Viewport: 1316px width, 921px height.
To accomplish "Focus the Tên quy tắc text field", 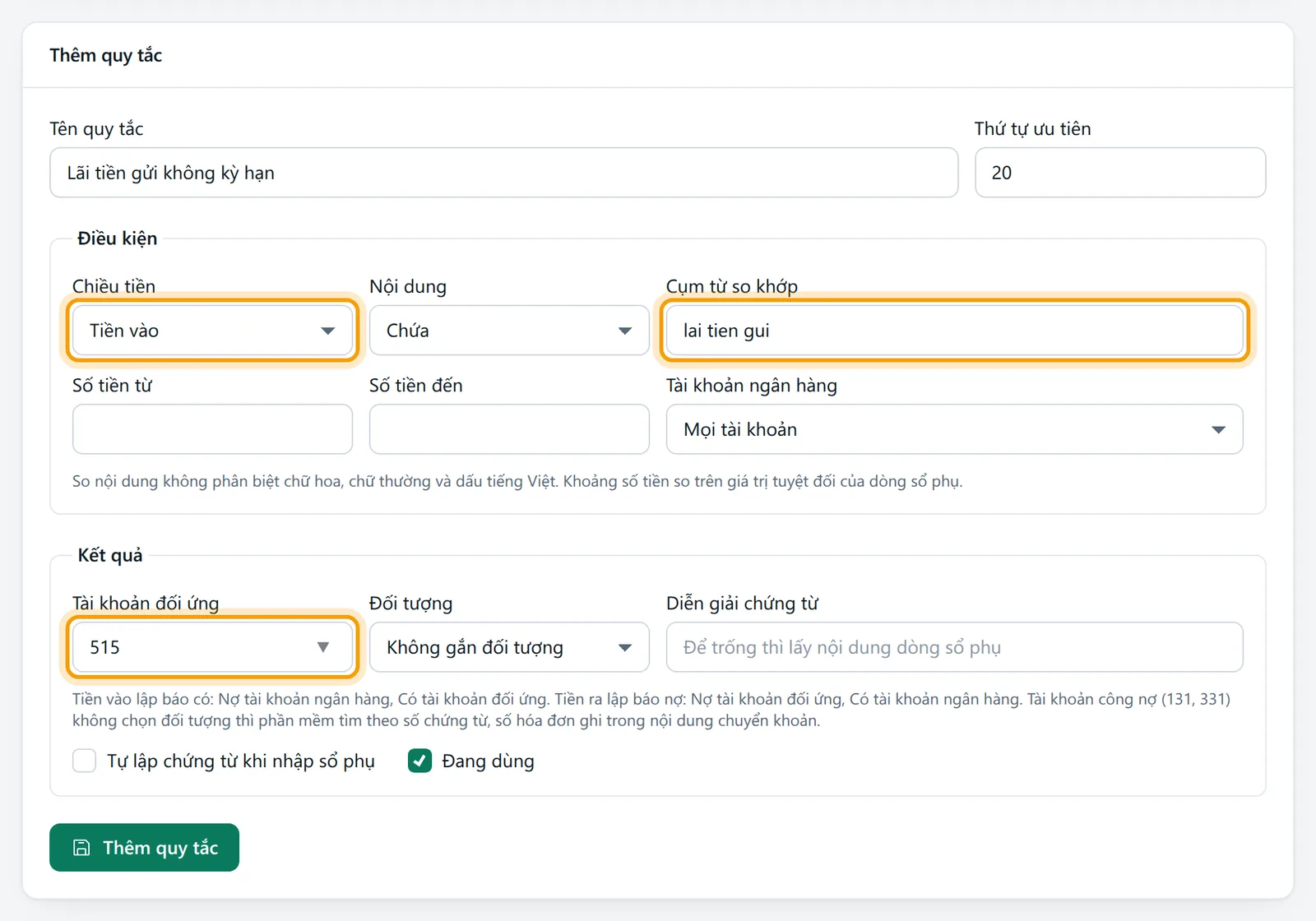I will pyautogui.click(x=504, y=173).
